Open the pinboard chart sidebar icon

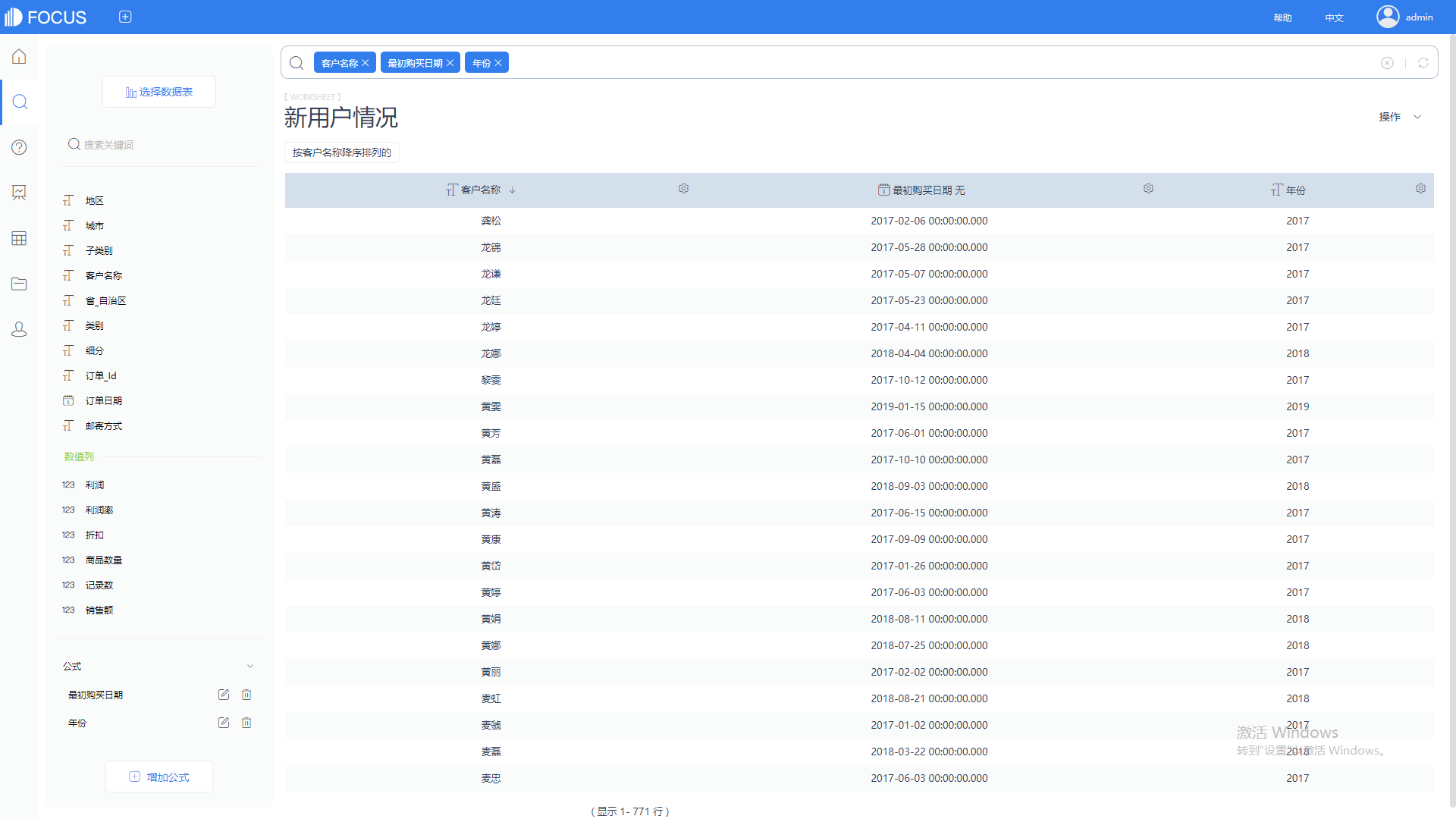click(19, 193)
